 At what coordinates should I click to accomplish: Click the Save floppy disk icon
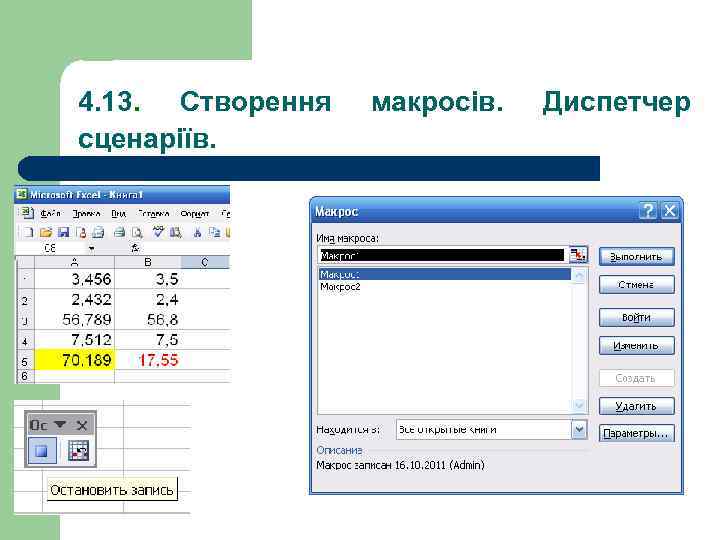(x=63, y=232)
